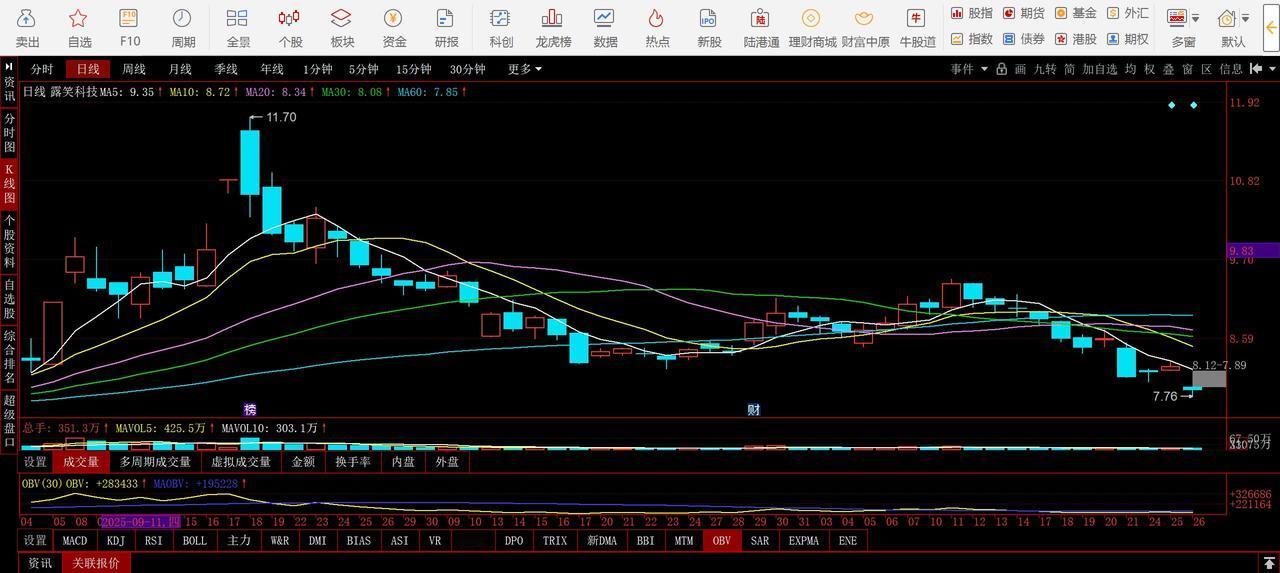Select the KDJ indicator tab

pos(116,541)
